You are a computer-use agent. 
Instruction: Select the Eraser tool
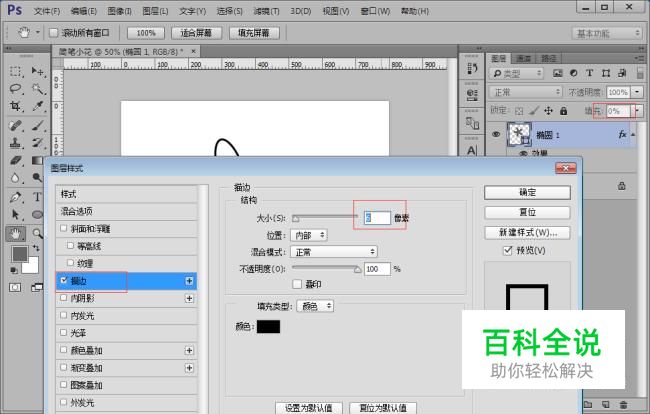click(16, 160)
